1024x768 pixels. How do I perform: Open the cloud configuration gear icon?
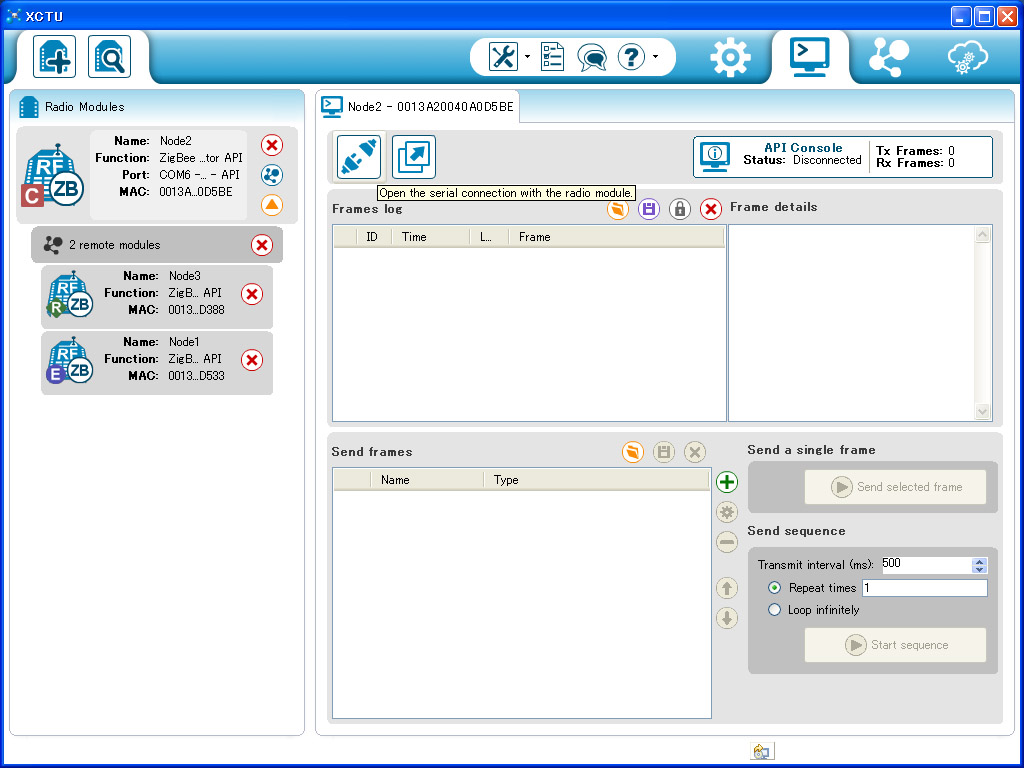click(x=968, y=57)
